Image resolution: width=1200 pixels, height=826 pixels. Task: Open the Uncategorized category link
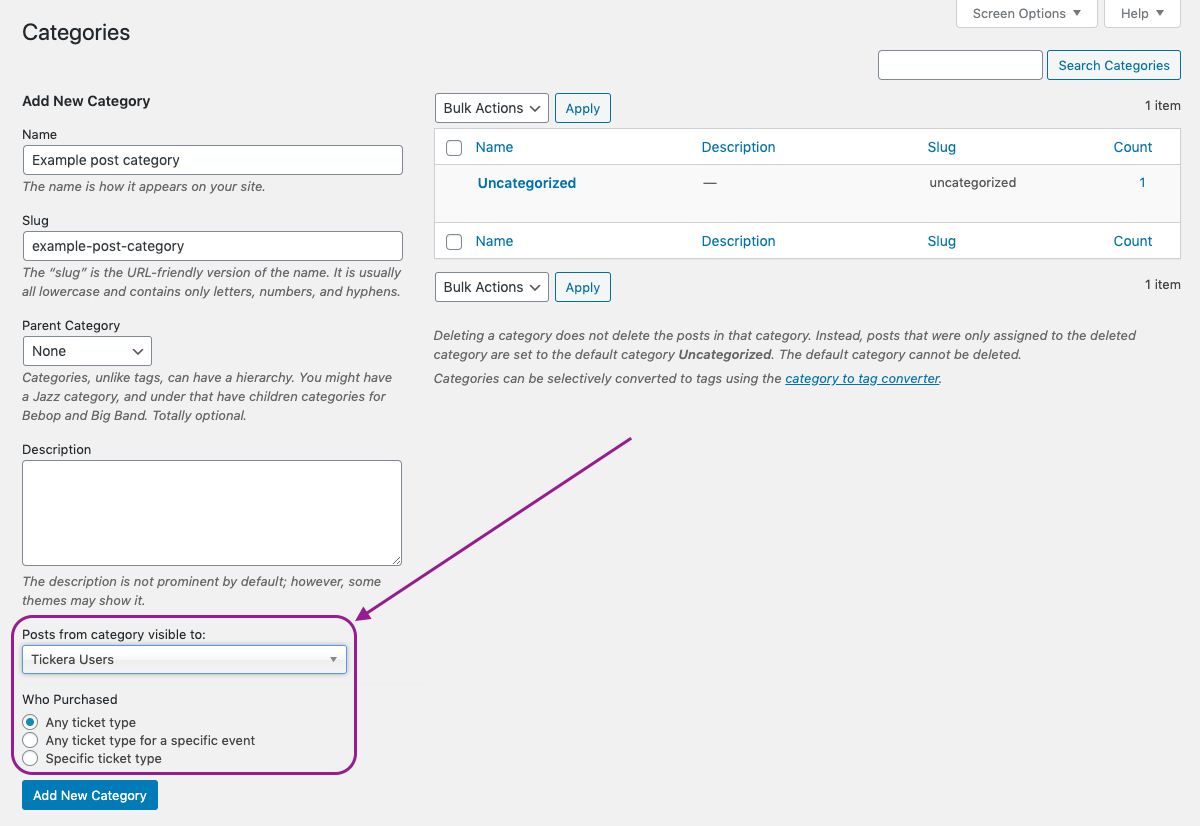point(526,183)
